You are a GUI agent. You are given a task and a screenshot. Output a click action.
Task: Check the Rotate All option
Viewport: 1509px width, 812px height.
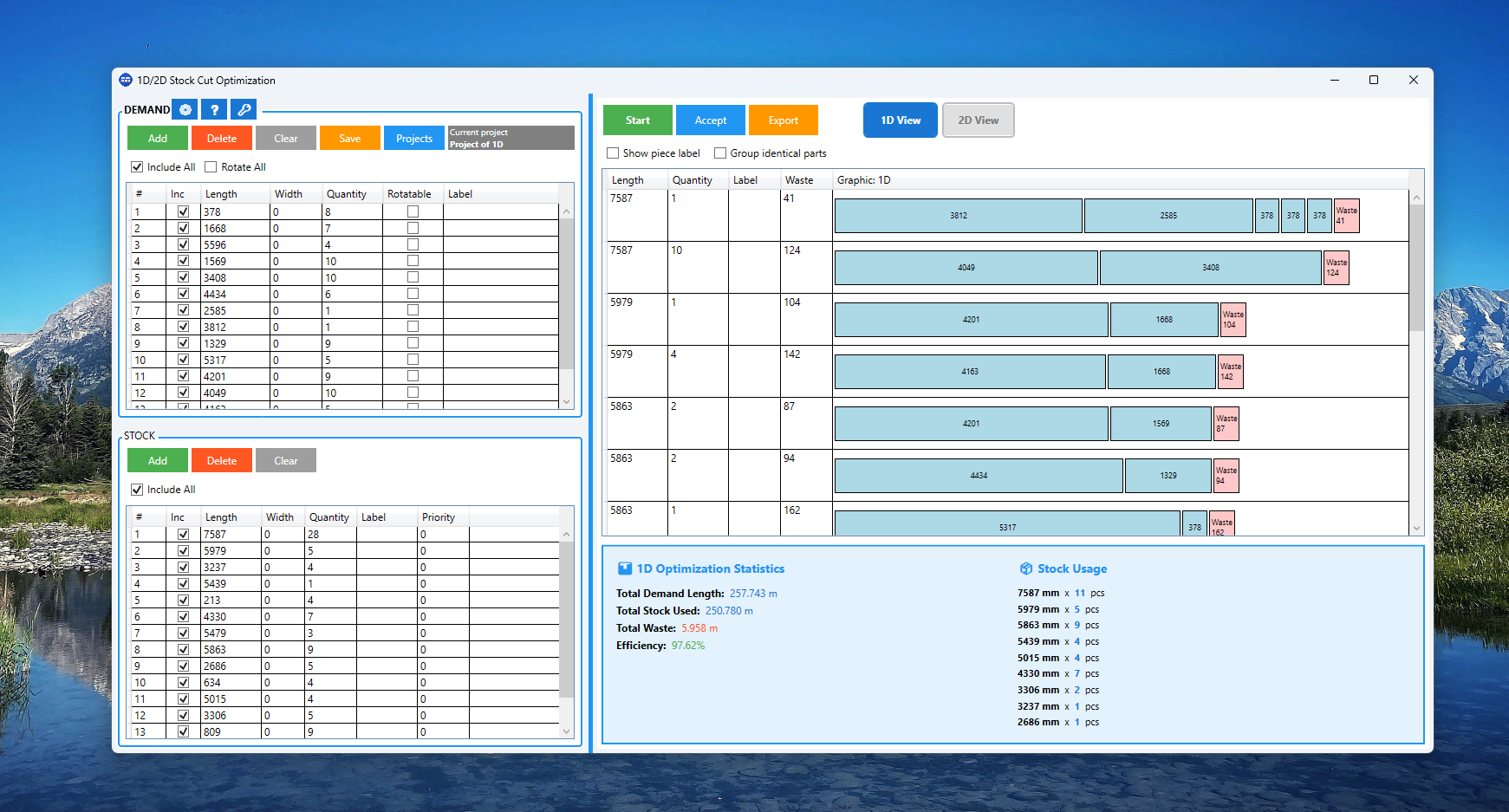(211, 166)
